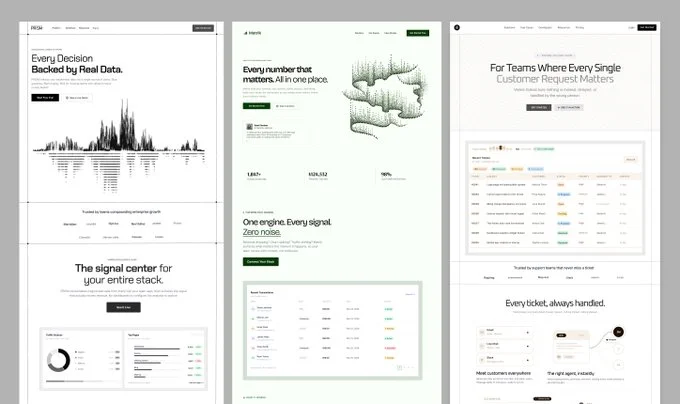
Task: Click the round black node in the routing diagram
Action: (619, 332)
